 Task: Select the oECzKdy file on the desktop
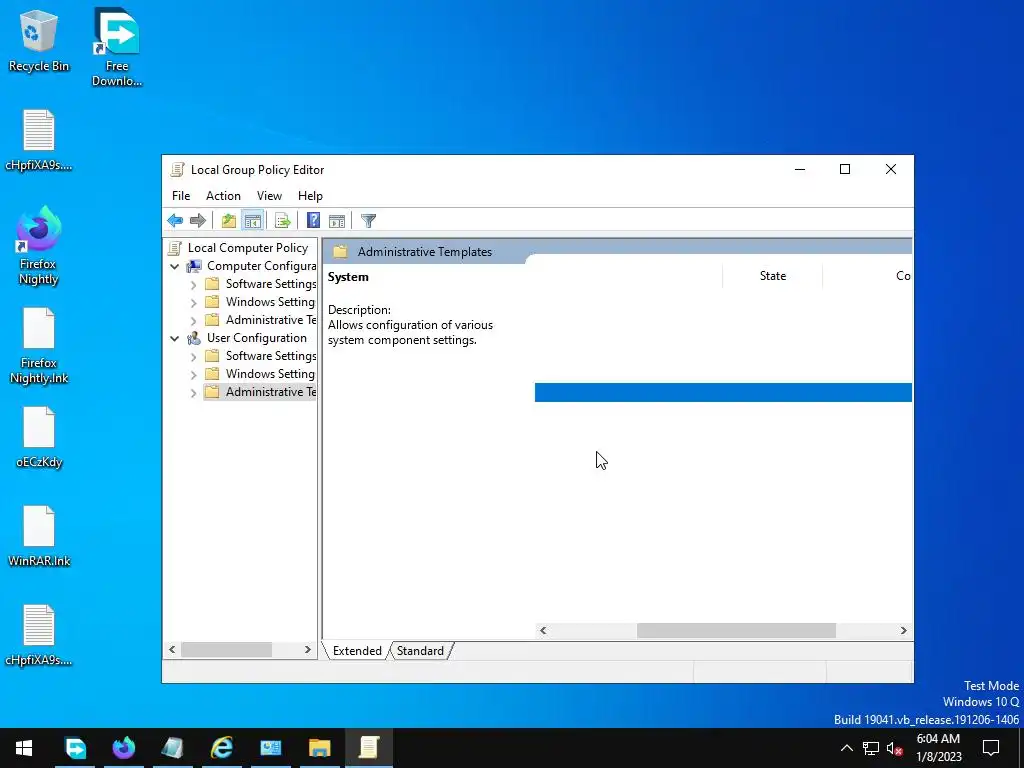coord(39,438)
